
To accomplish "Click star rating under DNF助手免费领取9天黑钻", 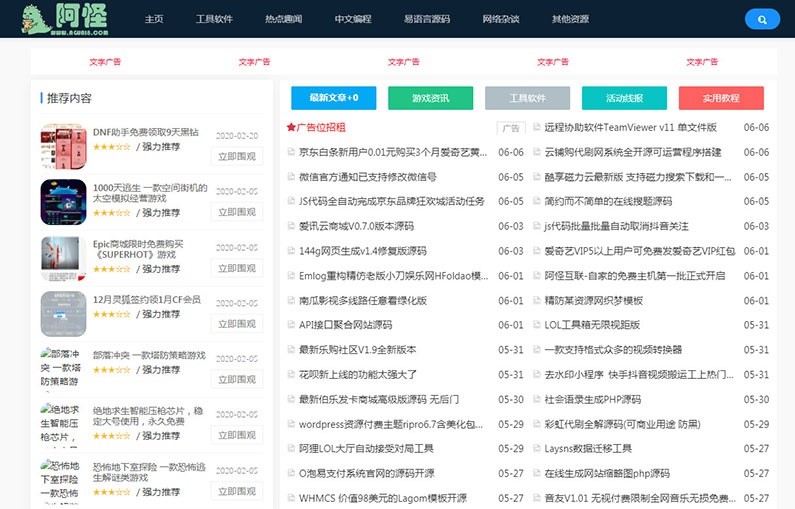I will point(111,147).
